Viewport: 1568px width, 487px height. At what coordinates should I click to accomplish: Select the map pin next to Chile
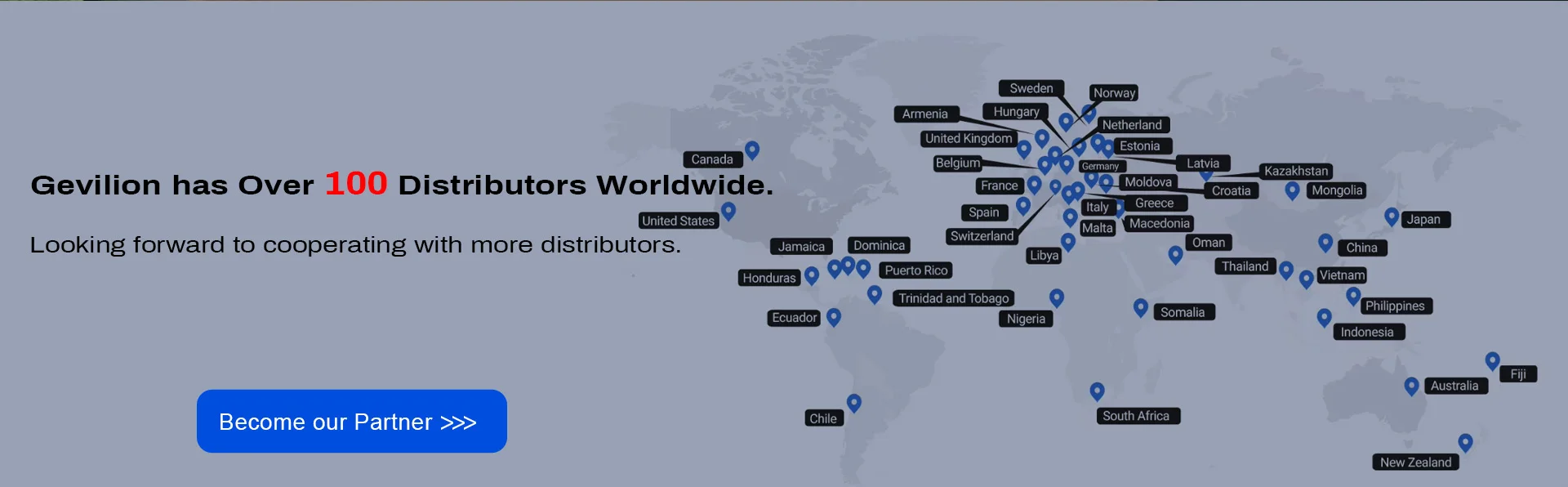click(x=854, y=403)
